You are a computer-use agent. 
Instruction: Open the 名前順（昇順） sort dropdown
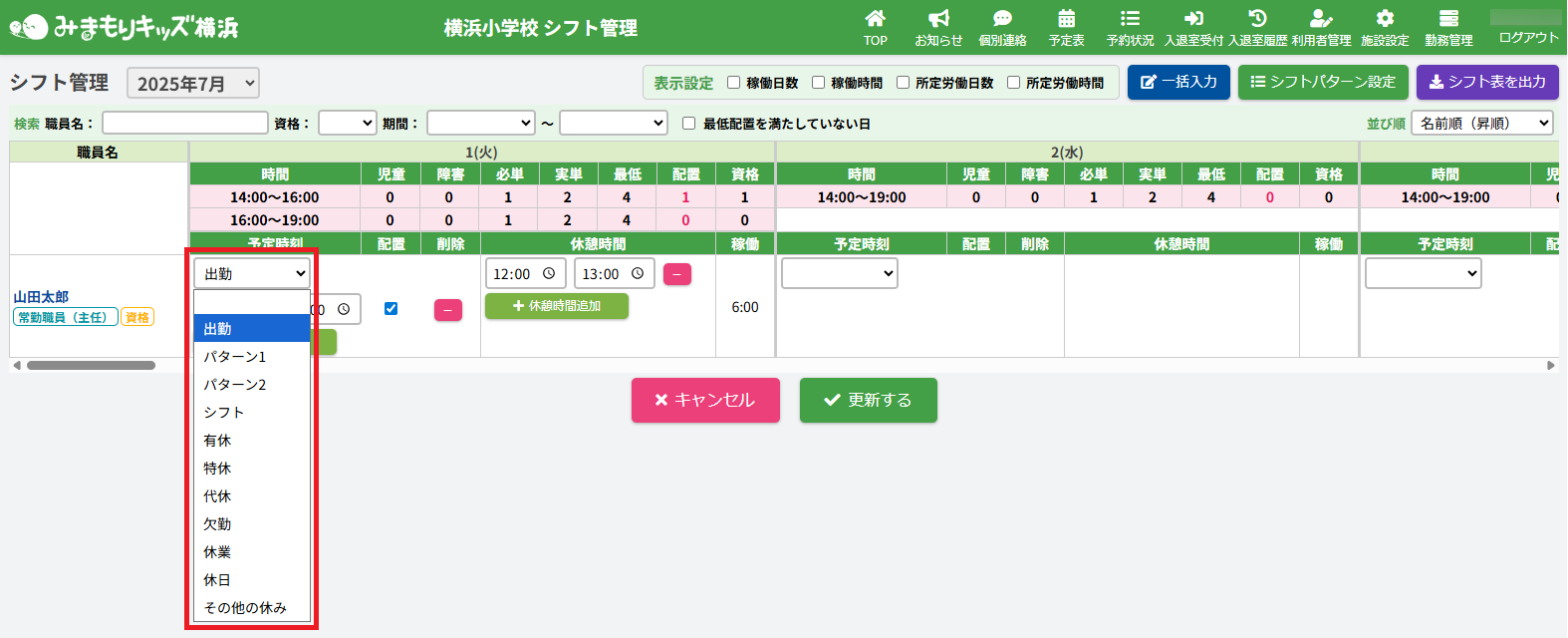pos(1481,124)
